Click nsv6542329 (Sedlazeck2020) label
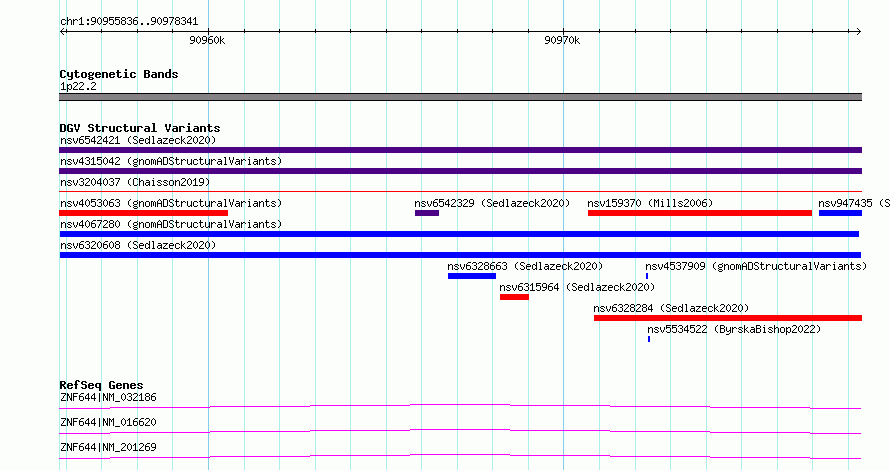890x470 pixels. pos(492,203)
